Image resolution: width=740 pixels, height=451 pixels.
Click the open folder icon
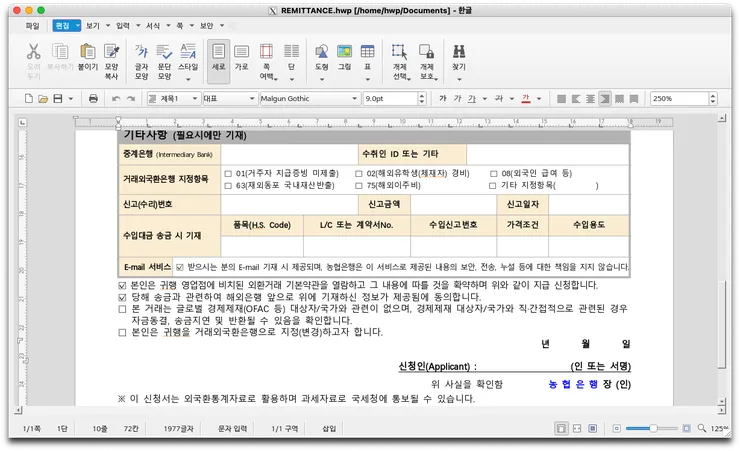pyautogui.click(x=43, y=99)
